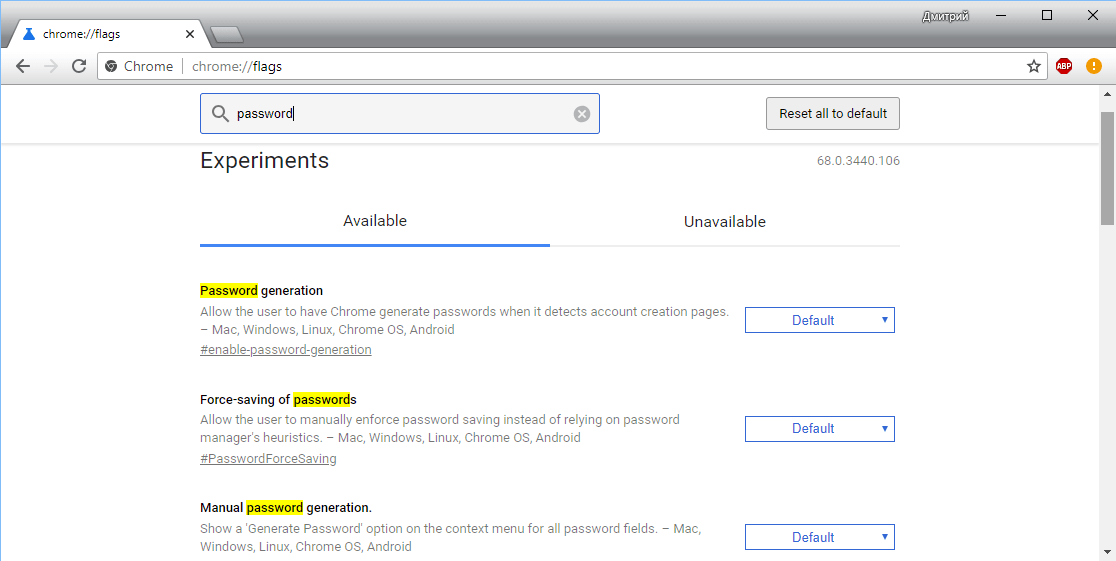The width and height of the screenshot is (1116, 561).
Task: Open a new browser tab
Action: (x=227, y=35)
